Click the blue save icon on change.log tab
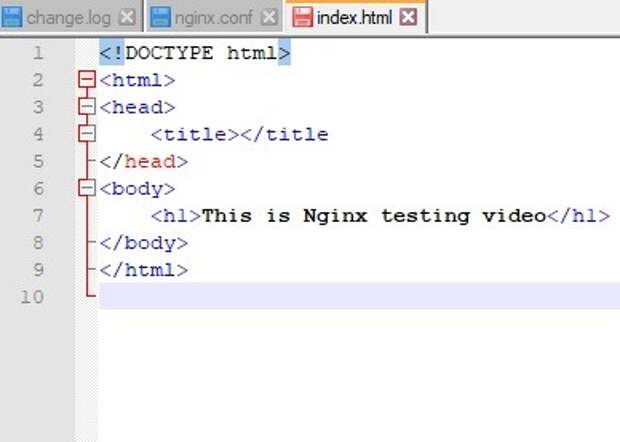The height and width of the screenshot is (442, 620). [12, 17]
